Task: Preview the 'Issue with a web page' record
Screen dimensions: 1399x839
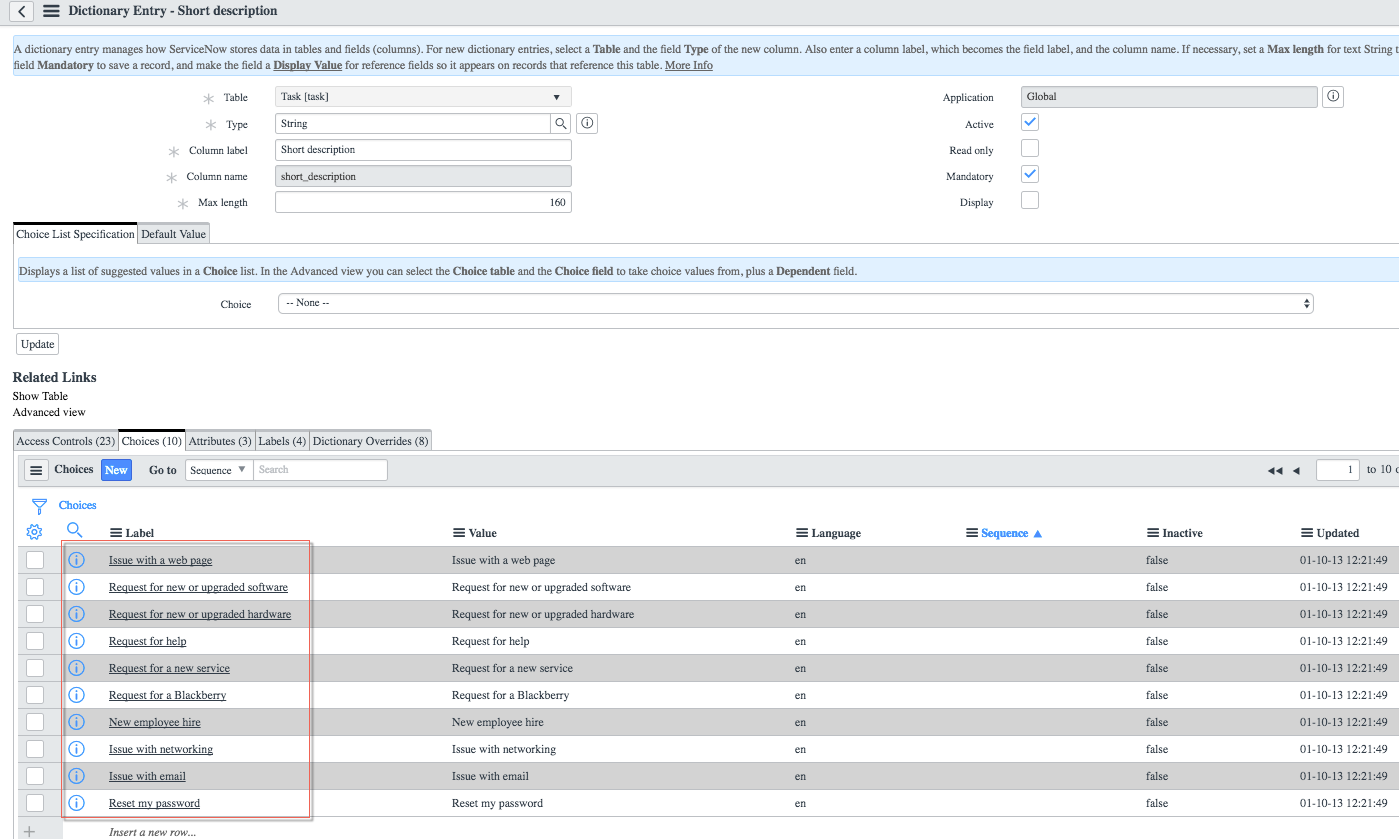Action: point(76,560)
